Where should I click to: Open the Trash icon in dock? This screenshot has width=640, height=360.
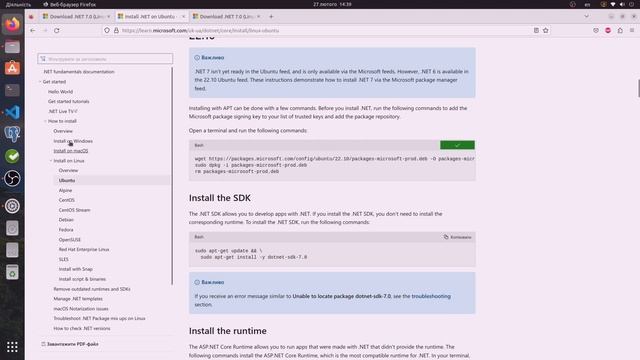point(12,272)
